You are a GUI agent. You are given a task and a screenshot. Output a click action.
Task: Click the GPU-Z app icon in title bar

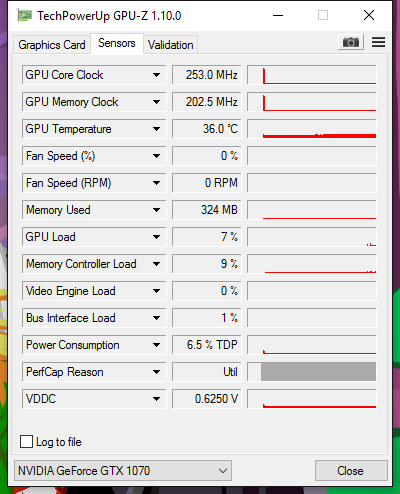pos(24,16)
